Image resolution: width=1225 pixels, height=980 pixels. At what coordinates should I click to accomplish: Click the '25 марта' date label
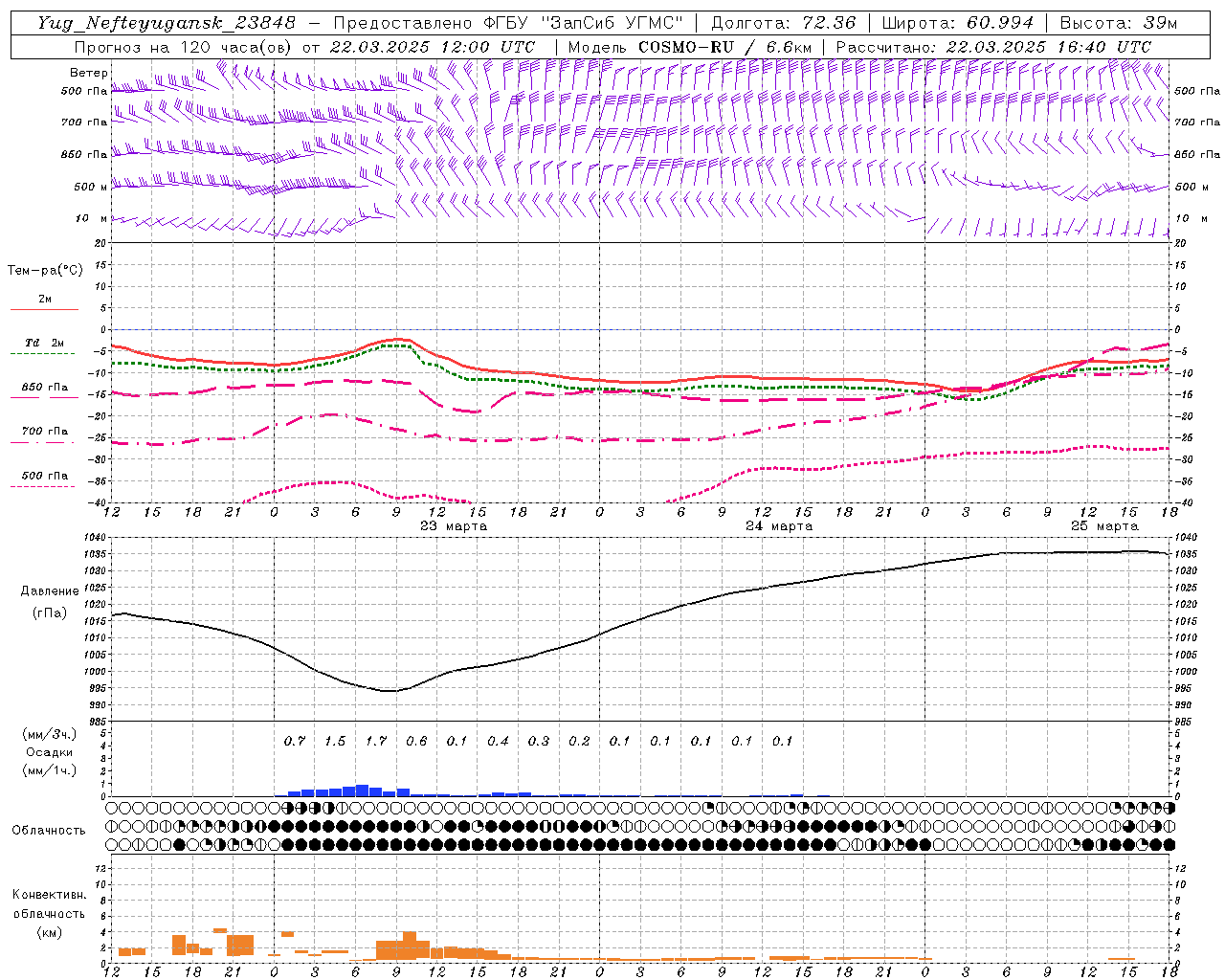tap(1104, 526)
